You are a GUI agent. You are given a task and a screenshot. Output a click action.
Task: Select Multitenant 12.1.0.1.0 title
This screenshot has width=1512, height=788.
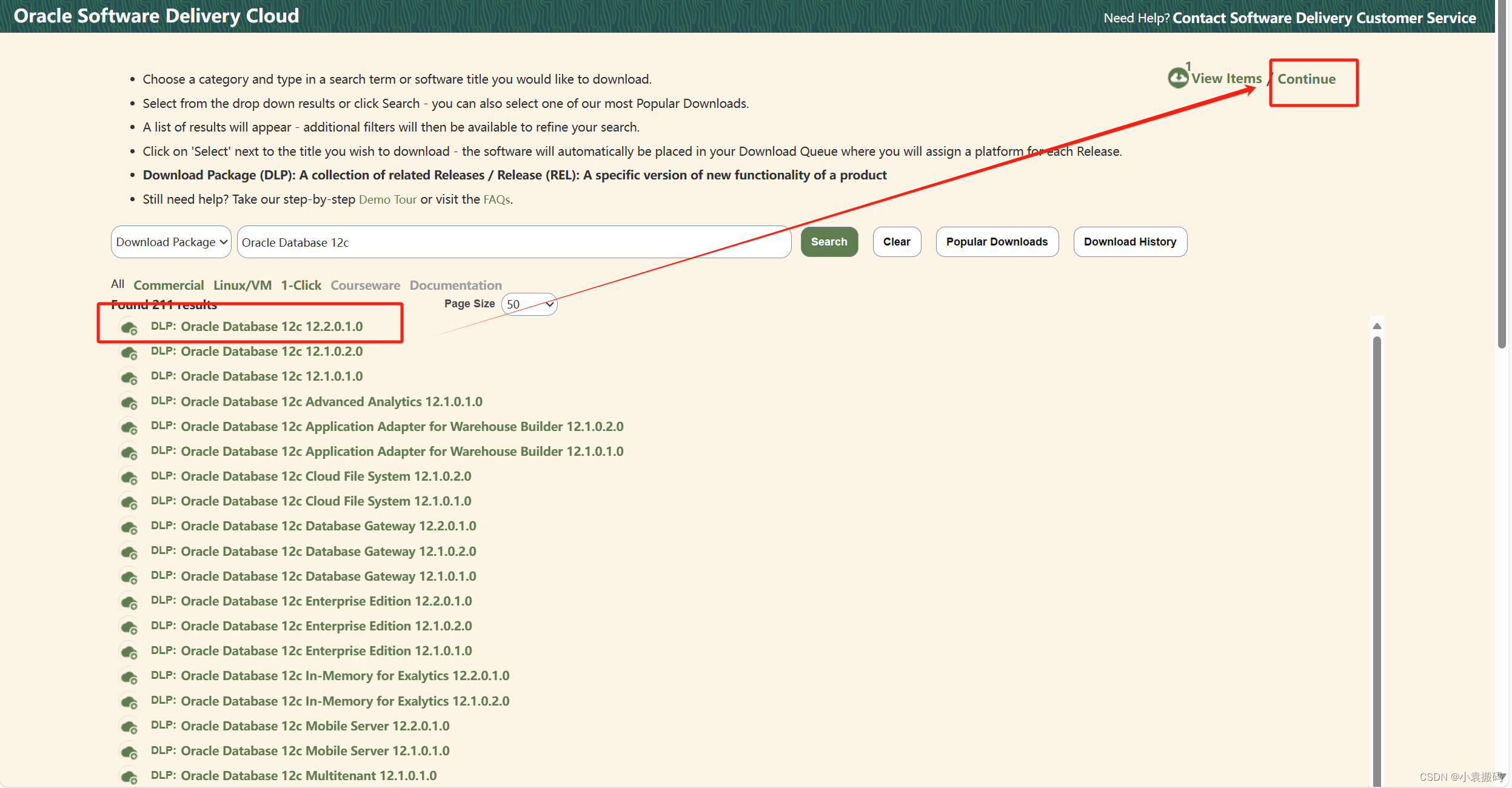point(309,776)
